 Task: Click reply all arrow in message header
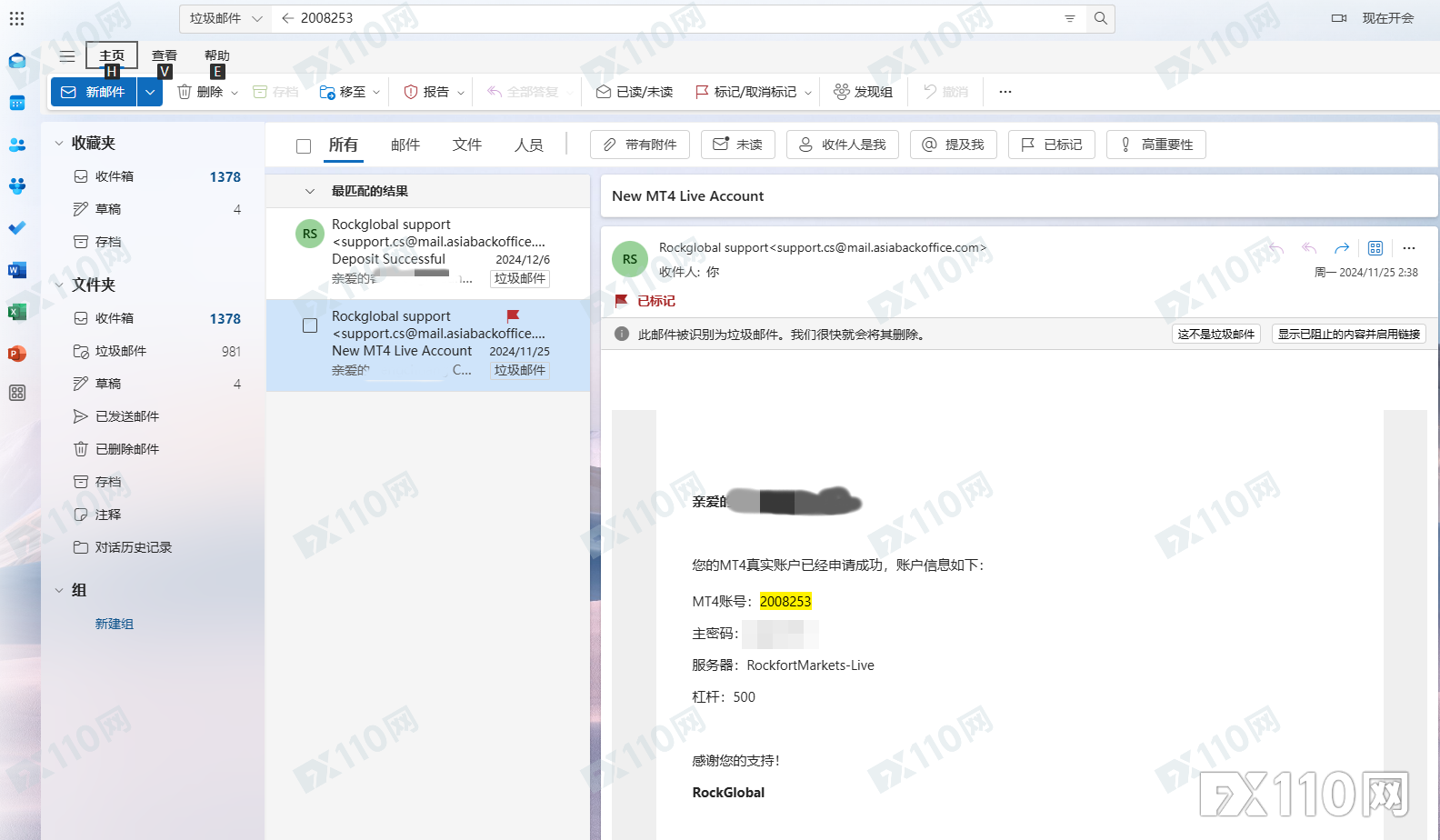[1309, 248]
